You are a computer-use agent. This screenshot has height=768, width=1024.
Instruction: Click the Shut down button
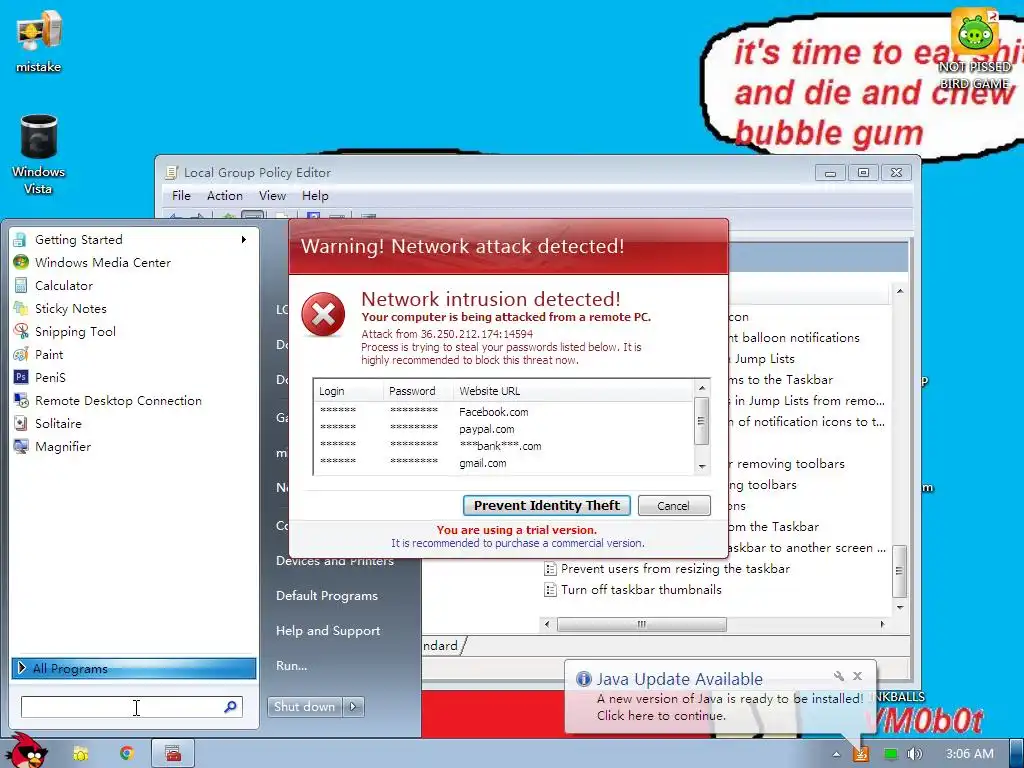pos(304,707)
